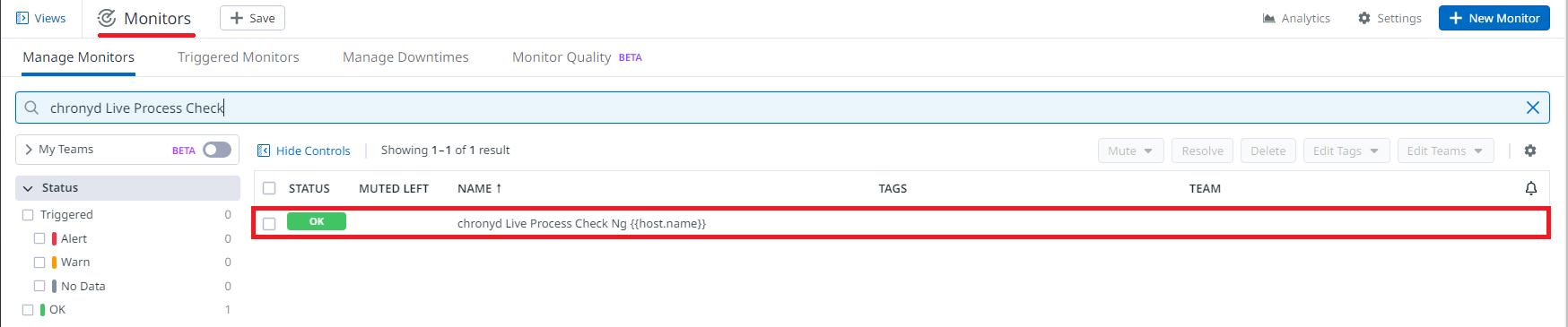This screenshot has height=327, width=1568.
Task: Clear the search with X icon
Action: tap(1533, 108)
